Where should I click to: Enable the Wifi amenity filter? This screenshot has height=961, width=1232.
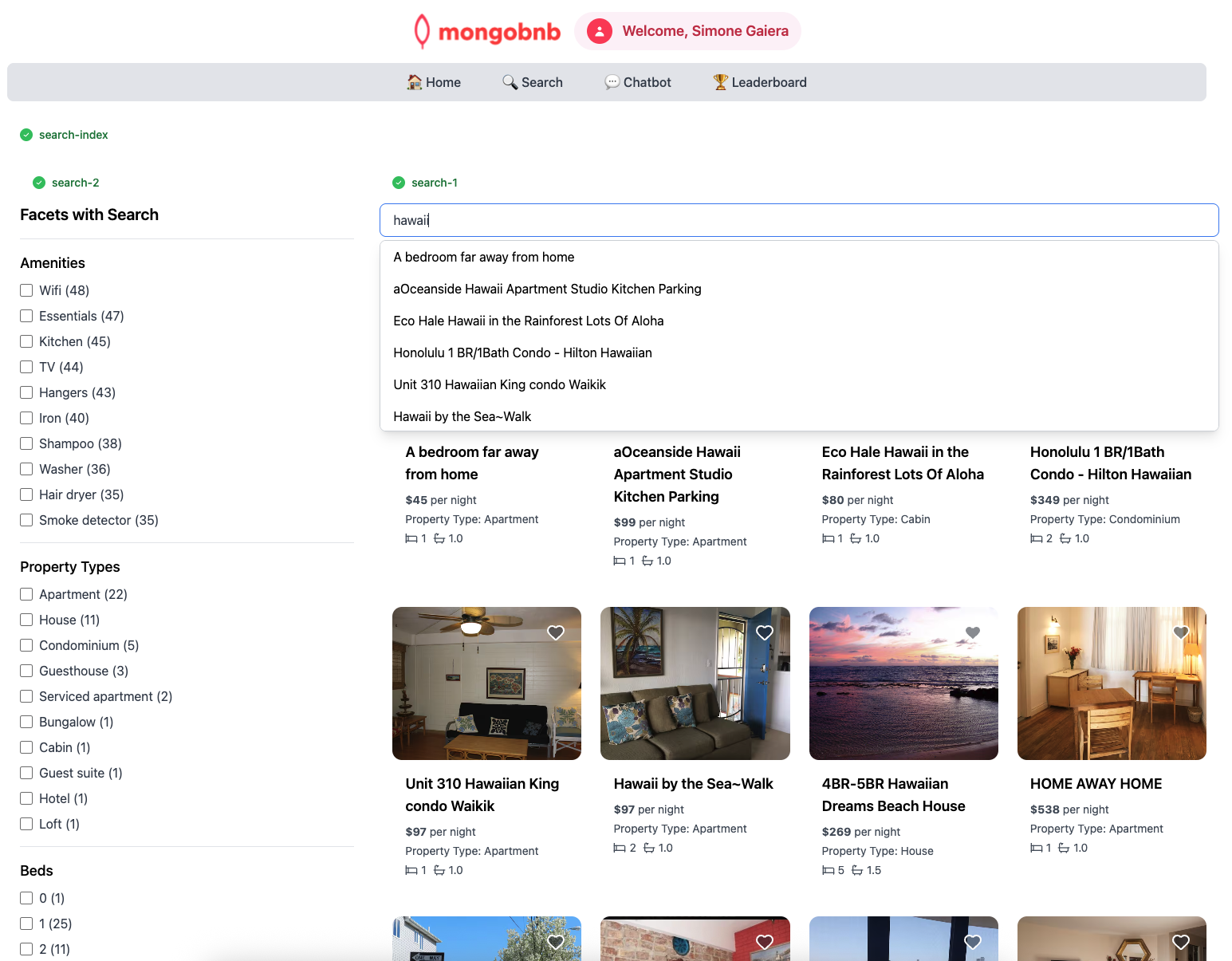tap(26, 290)
